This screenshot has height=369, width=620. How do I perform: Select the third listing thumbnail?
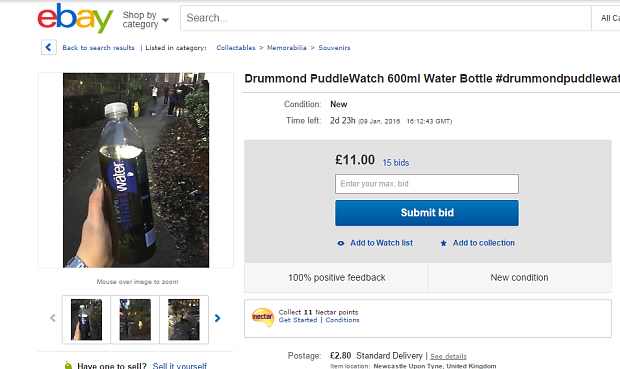(x=184, y=320)
